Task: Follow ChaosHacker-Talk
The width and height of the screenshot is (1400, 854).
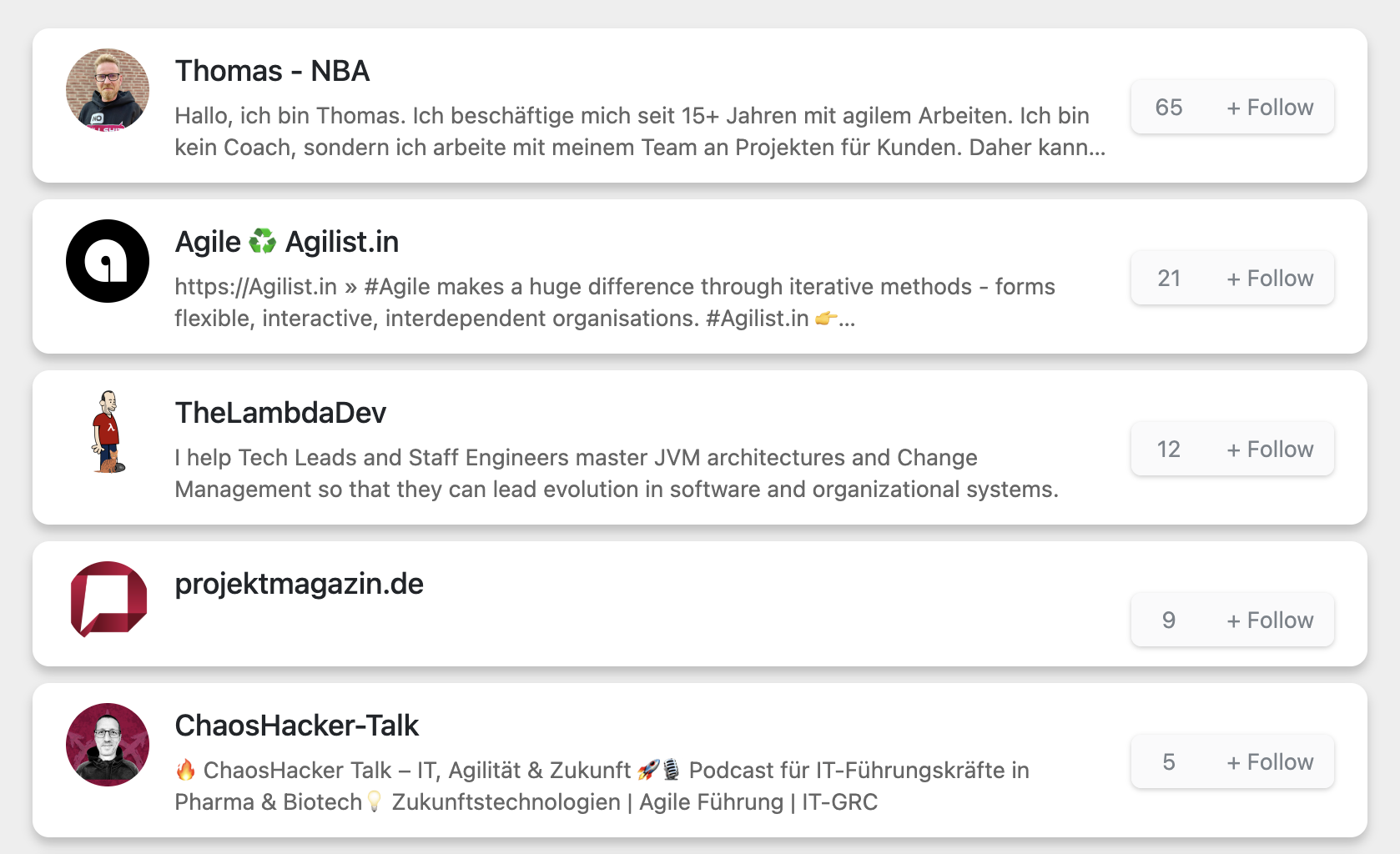Action: pos(1269,762)
